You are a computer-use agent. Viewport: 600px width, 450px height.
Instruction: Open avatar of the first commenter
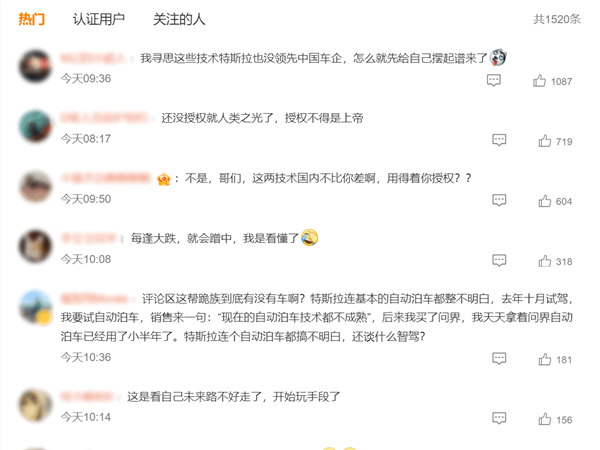[x=36, y=66]
